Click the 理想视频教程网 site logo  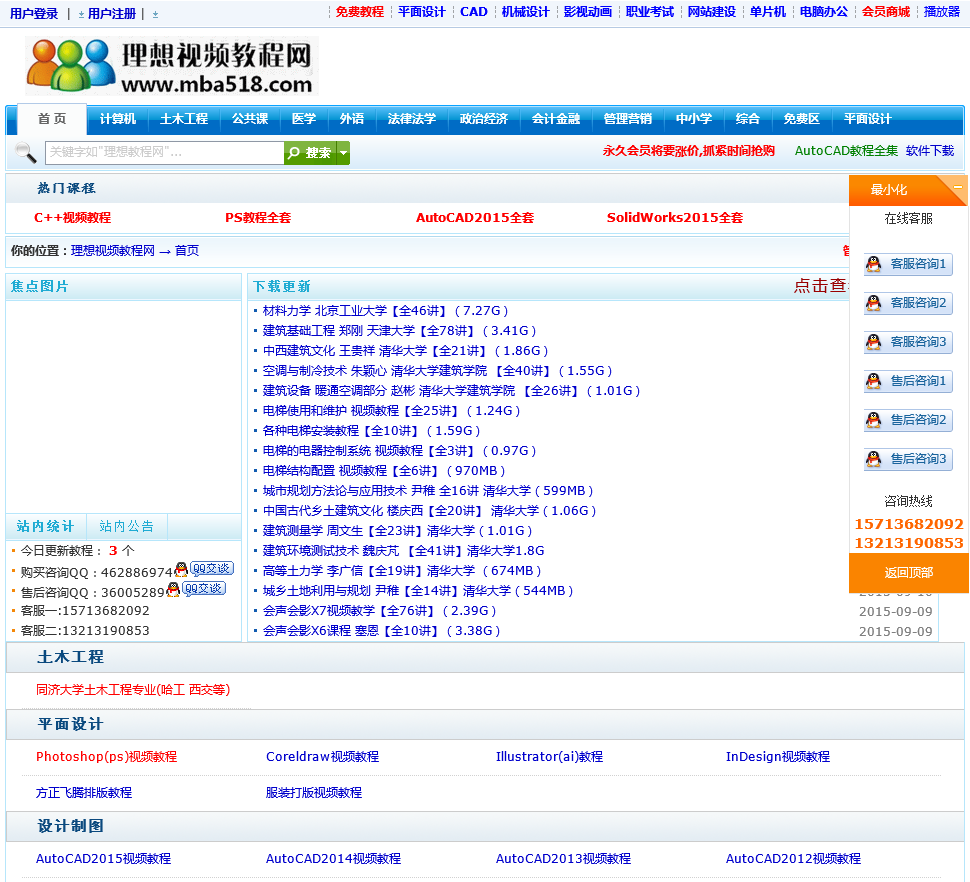point(172,66)
